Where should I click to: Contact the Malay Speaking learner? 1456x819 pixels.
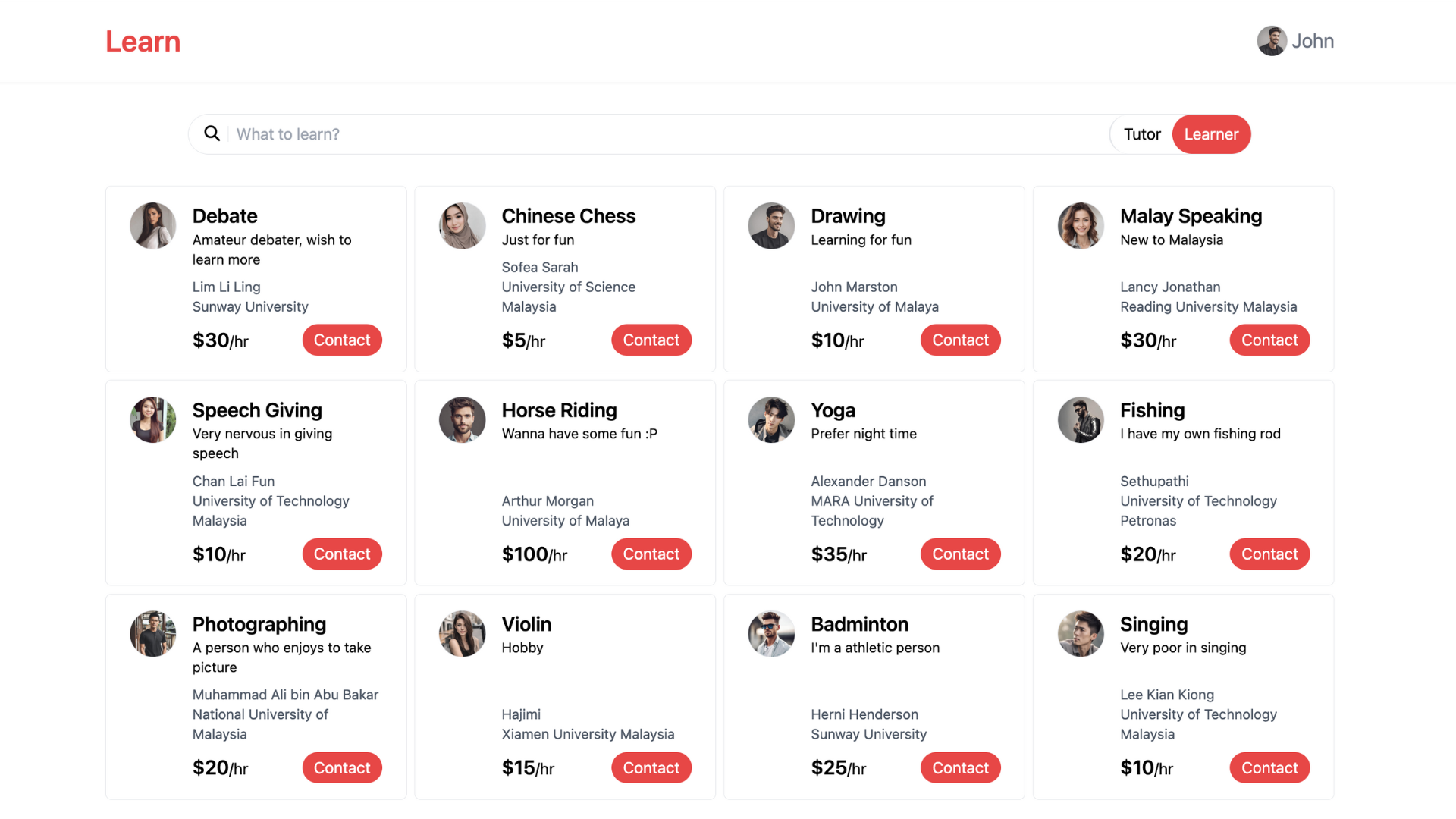pos(1269,340)
